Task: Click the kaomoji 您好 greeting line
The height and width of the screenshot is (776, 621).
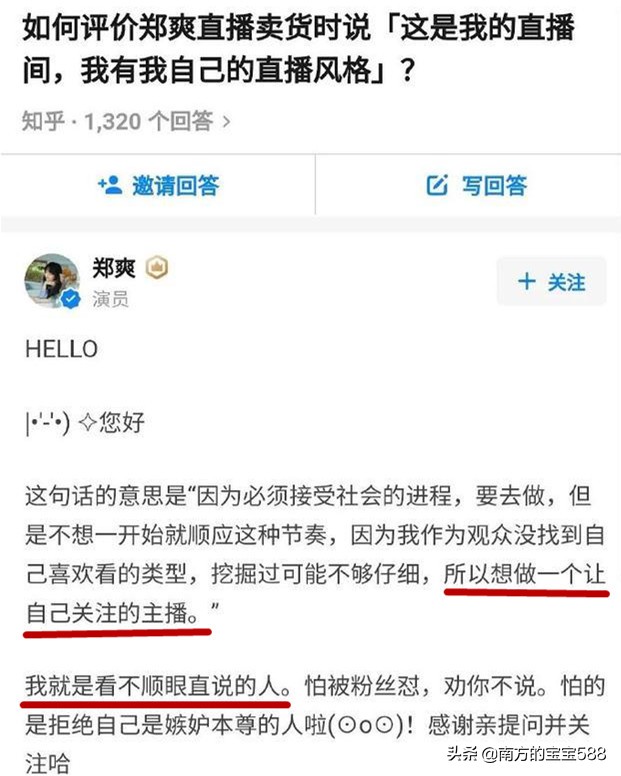Action: tap(85, 423)
